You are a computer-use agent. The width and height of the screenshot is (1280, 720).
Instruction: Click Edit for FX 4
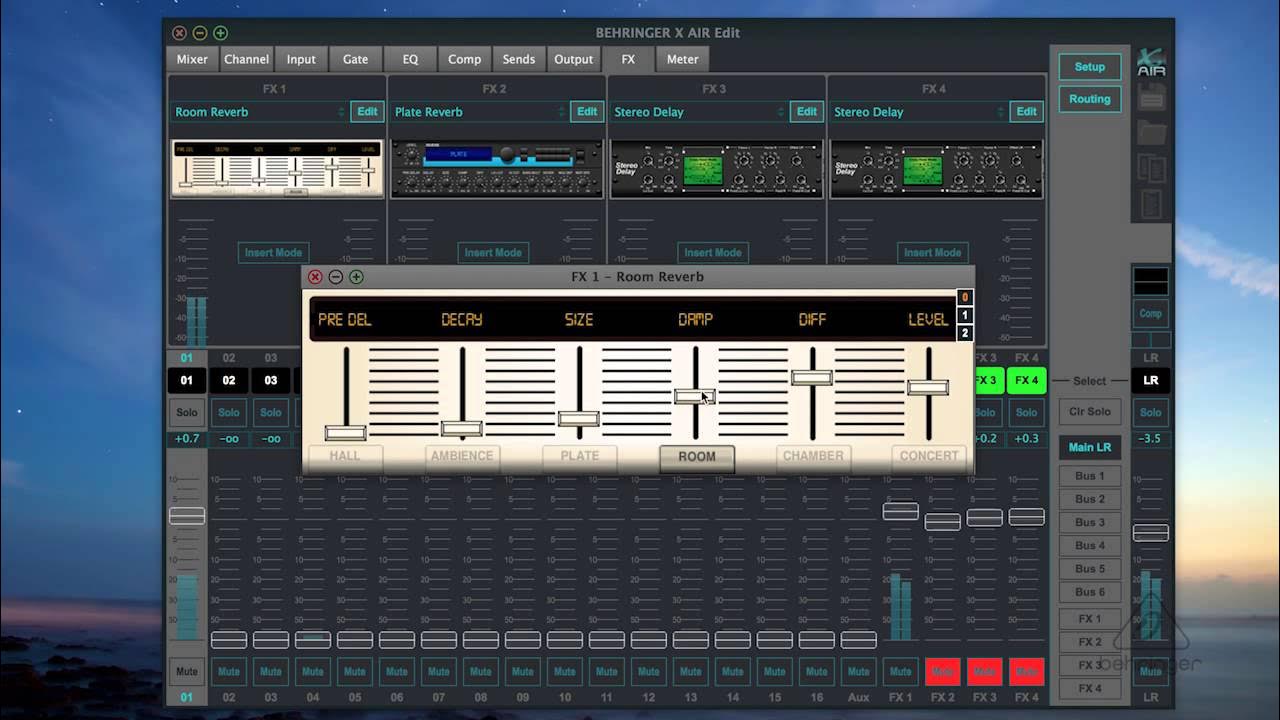click(1027, 112)
